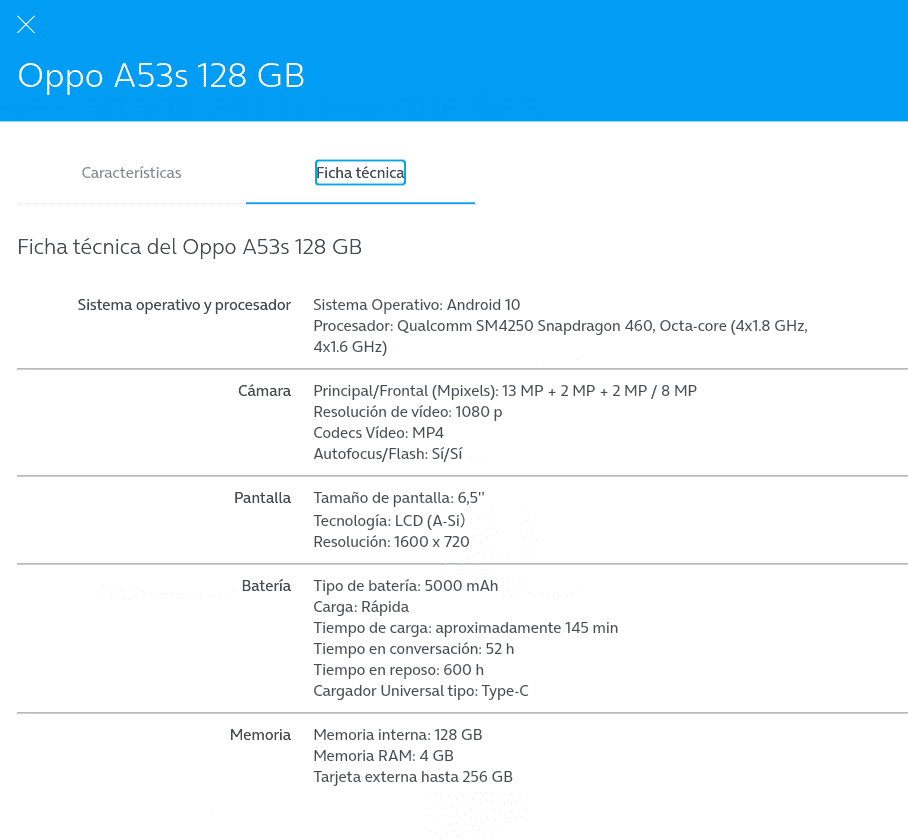Select the Ficha técnica tab
Image resolution: width=908 pixels, height=839 pixels.
click(360, 173)
